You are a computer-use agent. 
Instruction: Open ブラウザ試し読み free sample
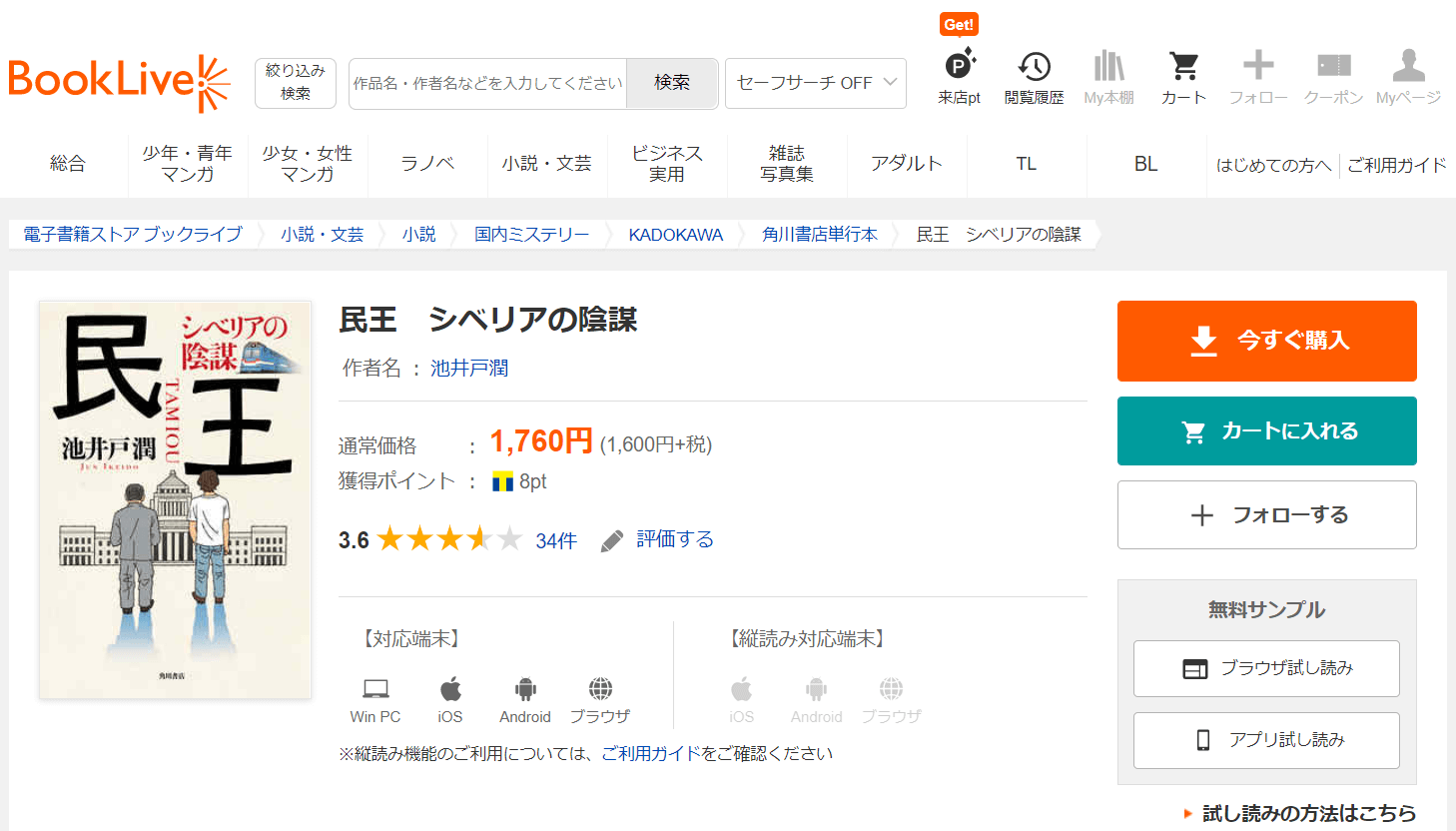(x=1266, y=669)
